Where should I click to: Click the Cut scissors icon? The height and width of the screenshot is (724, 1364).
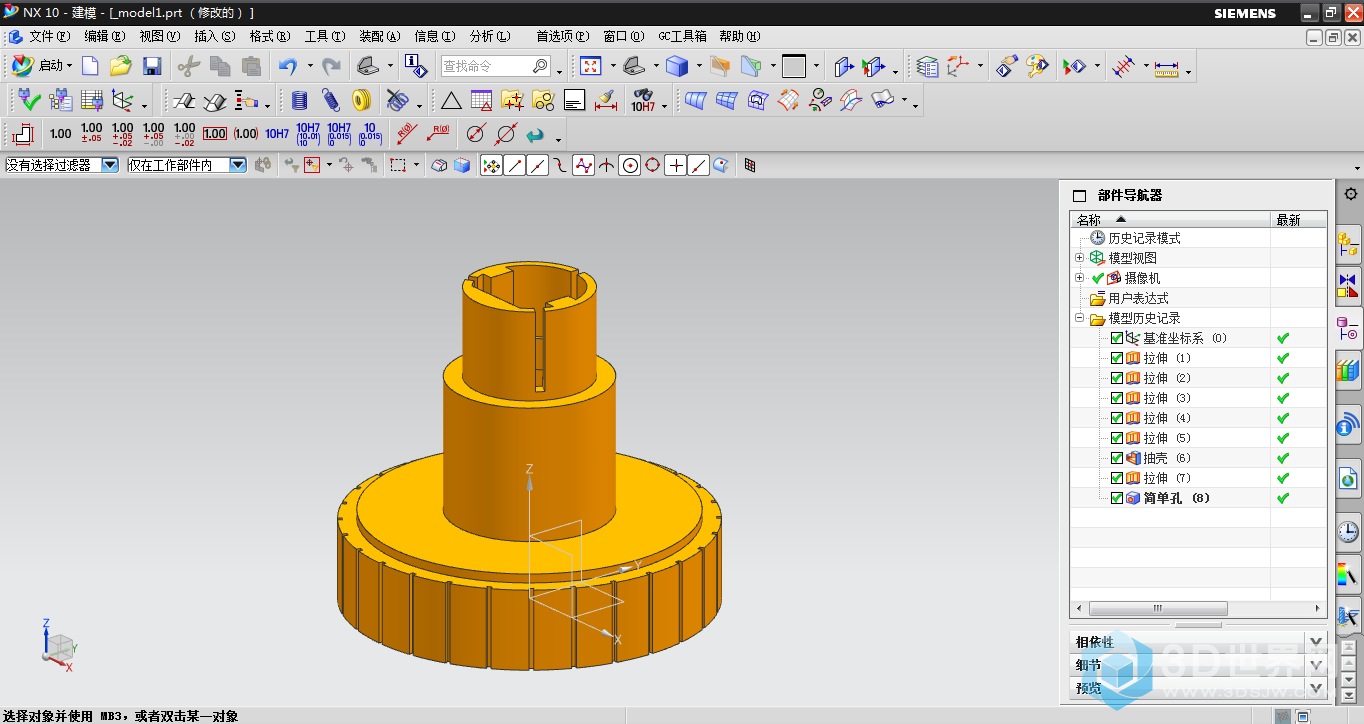pos(188,66)
